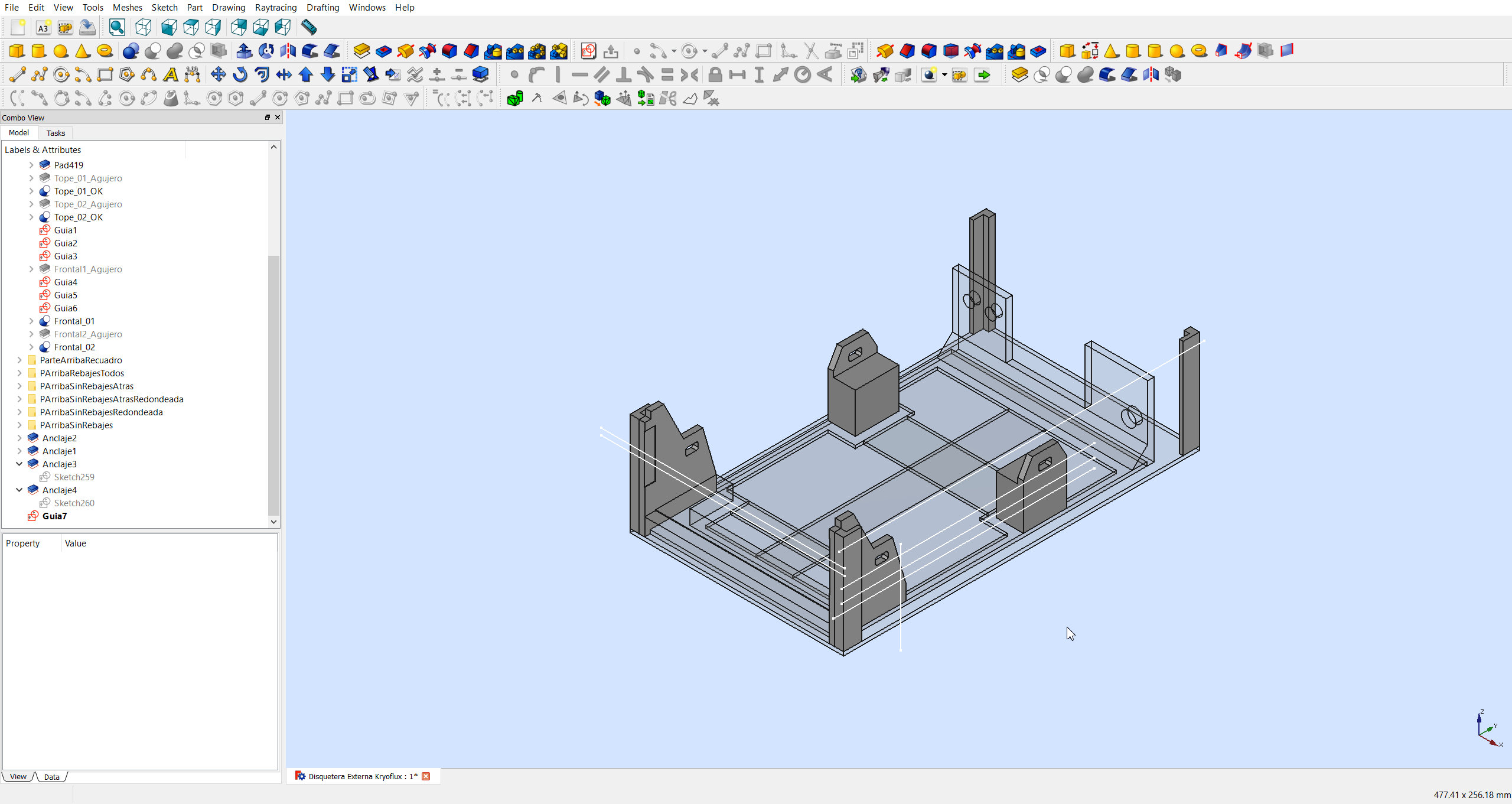
Task: Insert a new A3 drawing page
Action: tap(43, 27)
